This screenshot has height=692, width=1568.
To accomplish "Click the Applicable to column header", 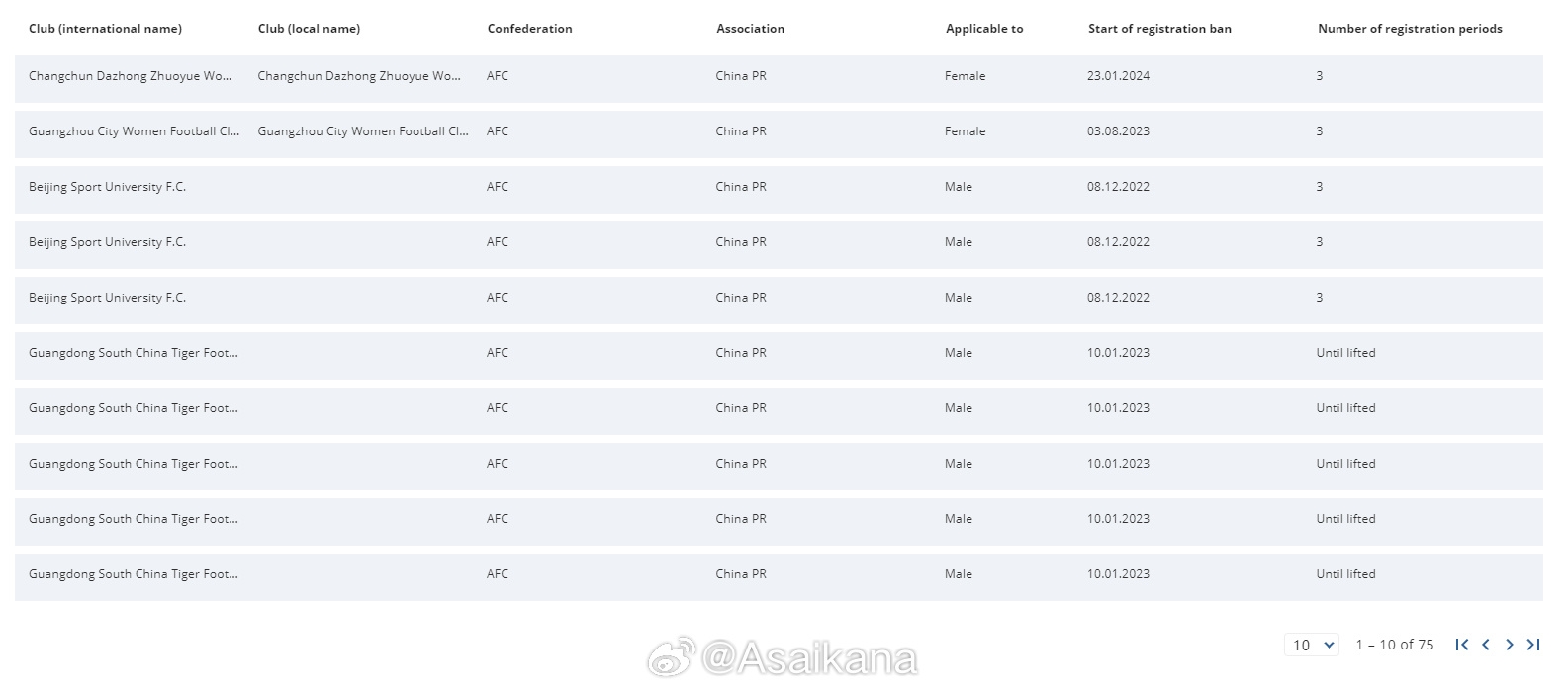I will point(984,29).
